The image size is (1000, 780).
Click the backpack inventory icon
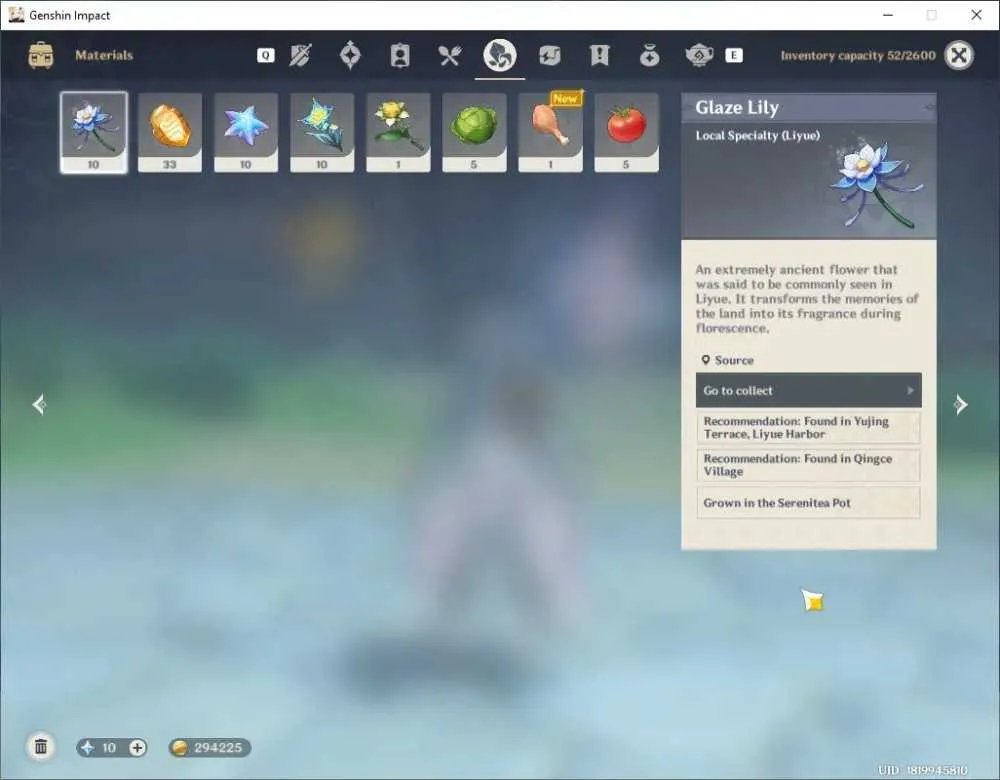pos(41,55)
